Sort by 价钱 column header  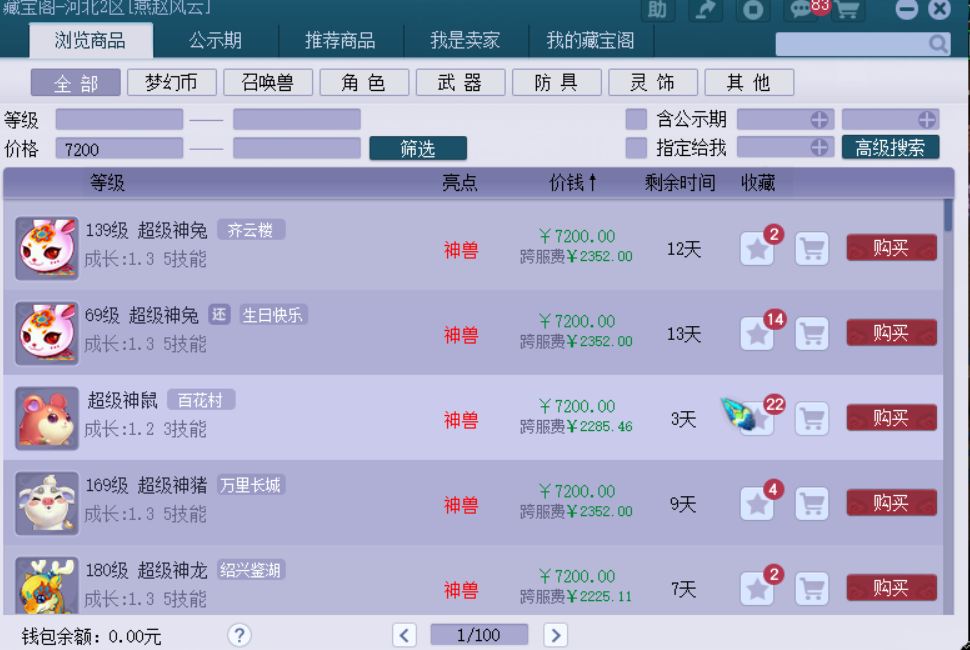[x=573, y=182]
